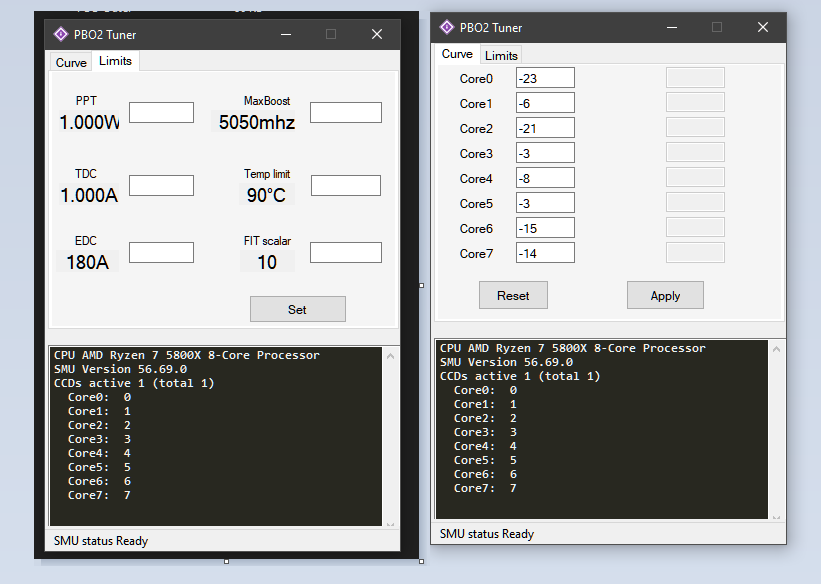Select Limits tab in the left window
The height and width of the screenshot is (584, 821).
(x=115, y=61)
